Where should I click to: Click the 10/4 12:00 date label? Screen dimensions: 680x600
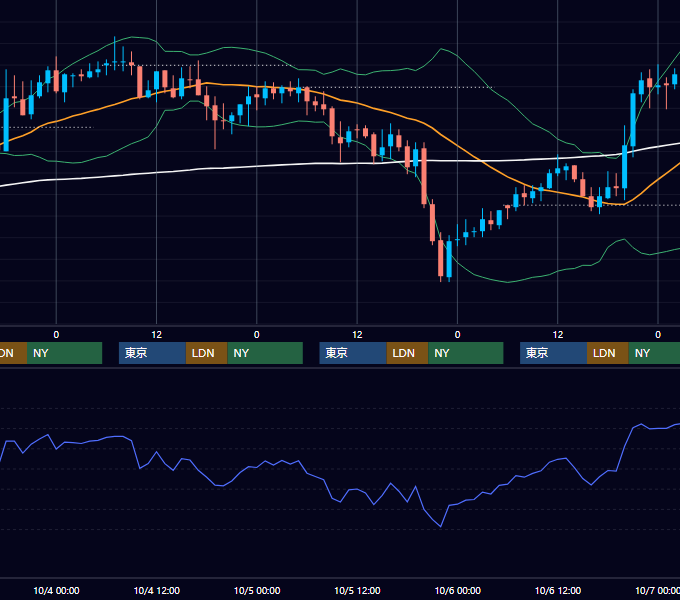(157, 590)
